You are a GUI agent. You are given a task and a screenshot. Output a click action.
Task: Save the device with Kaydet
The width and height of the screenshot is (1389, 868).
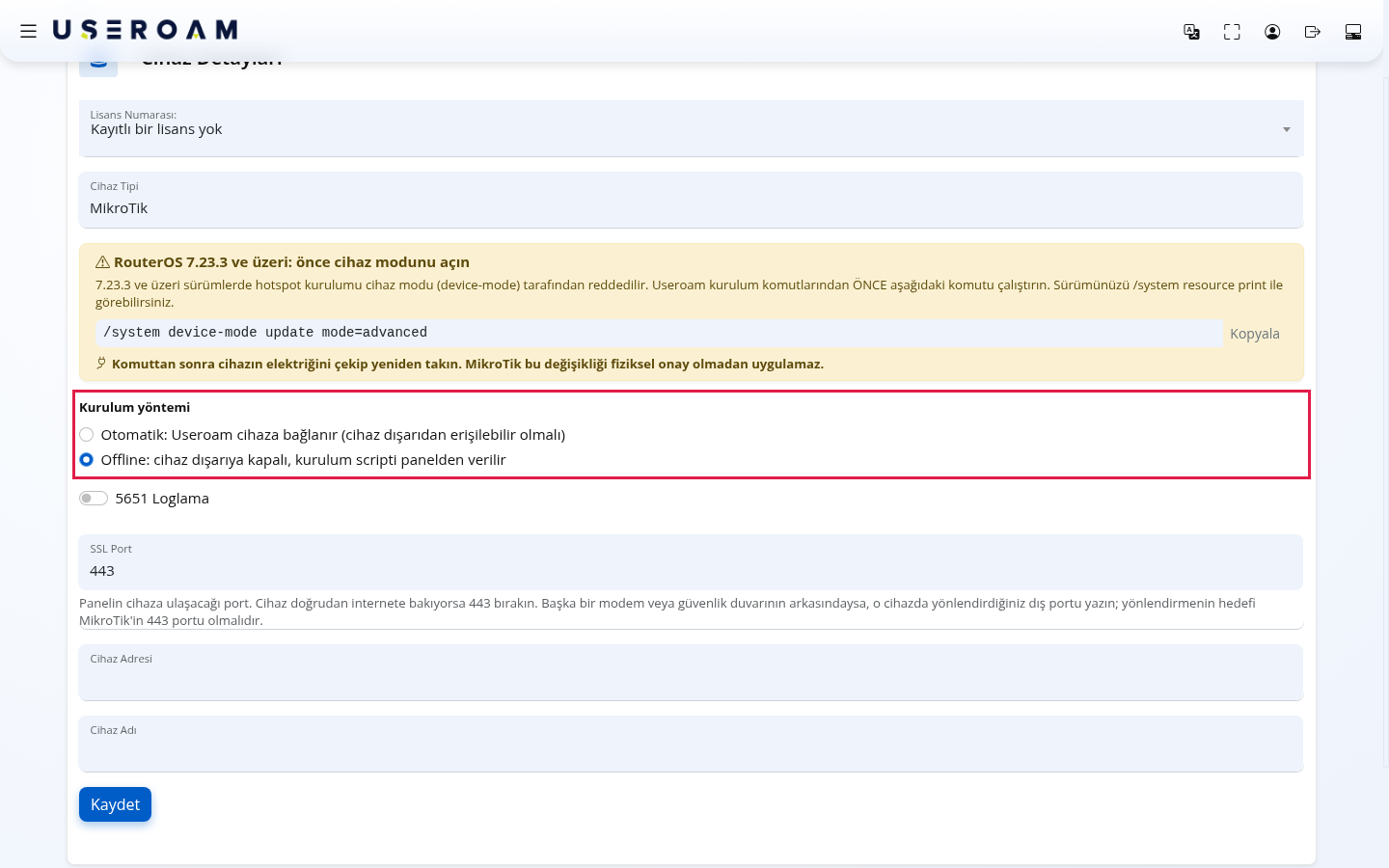click(115, 804)
